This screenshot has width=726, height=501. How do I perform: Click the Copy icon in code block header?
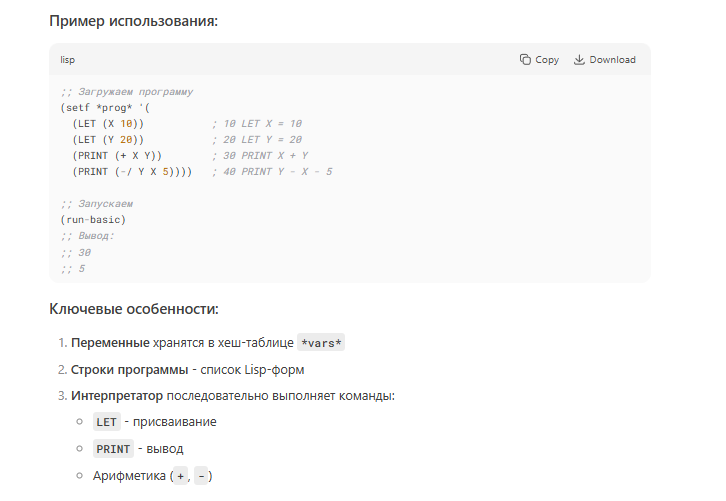click(x=526, y=60)
